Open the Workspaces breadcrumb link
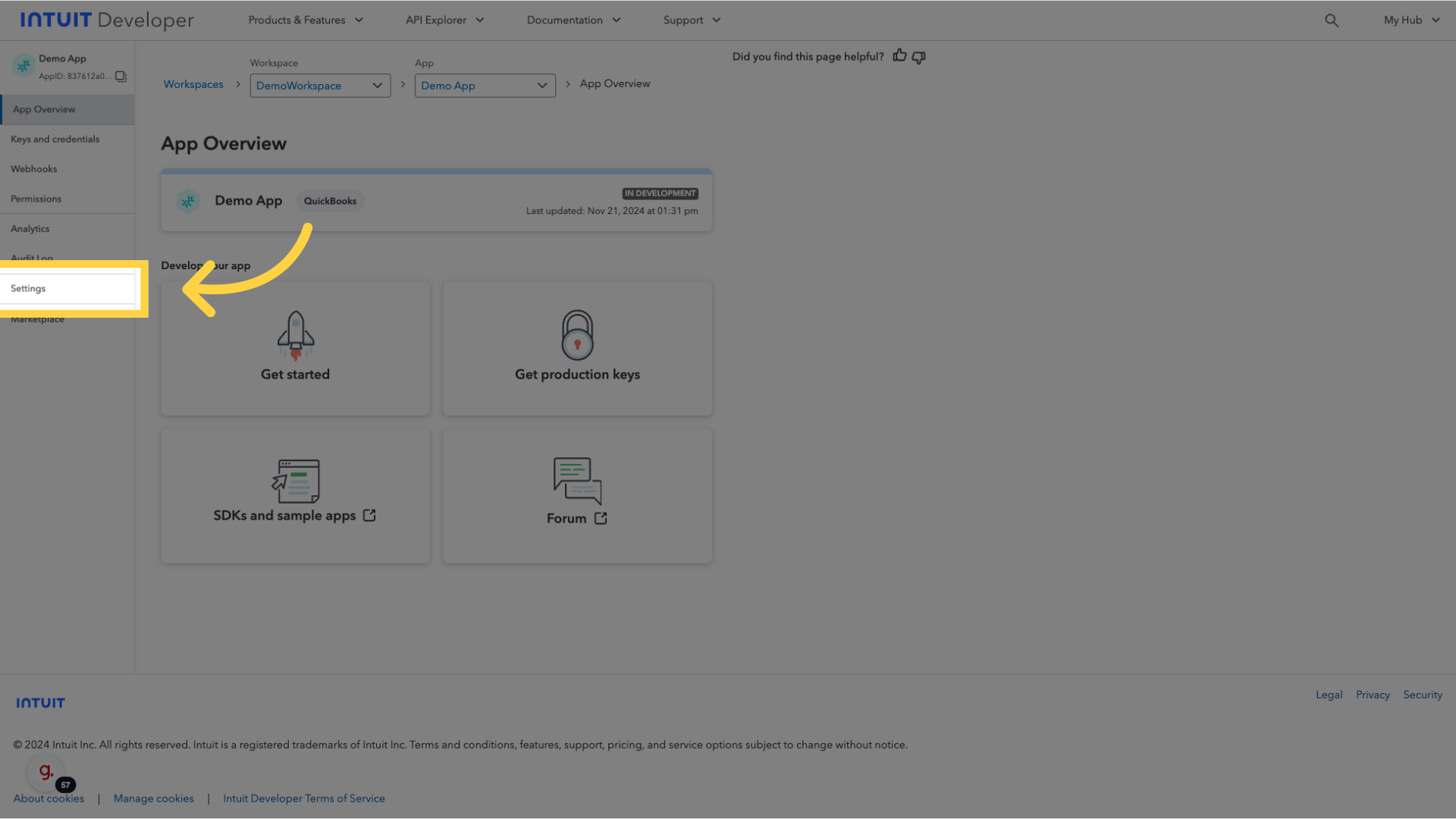Screen dimensions: 1456x819 click(x=193, y=83)
